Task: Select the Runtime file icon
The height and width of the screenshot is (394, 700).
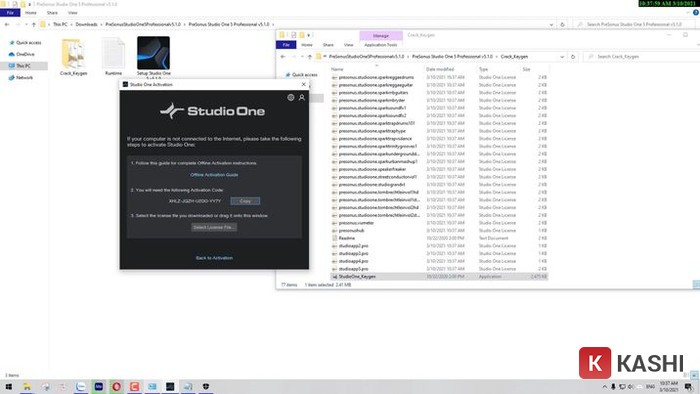Action: point(113,54)
